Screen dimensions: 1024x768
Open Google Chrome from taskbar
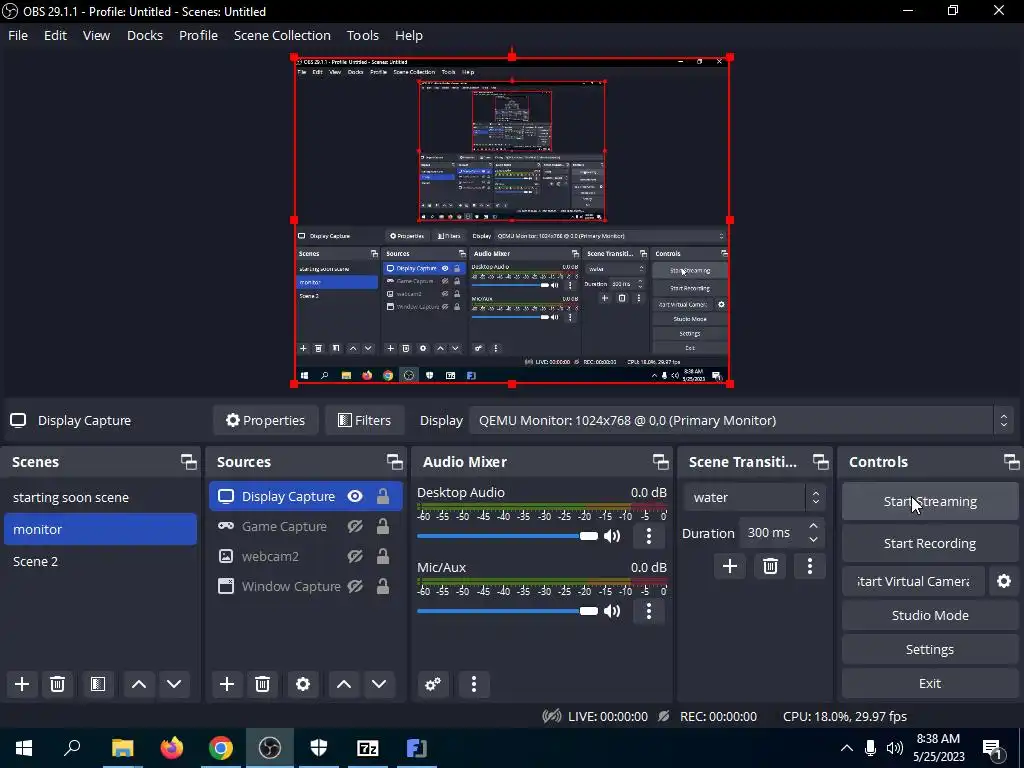(221, 748)
